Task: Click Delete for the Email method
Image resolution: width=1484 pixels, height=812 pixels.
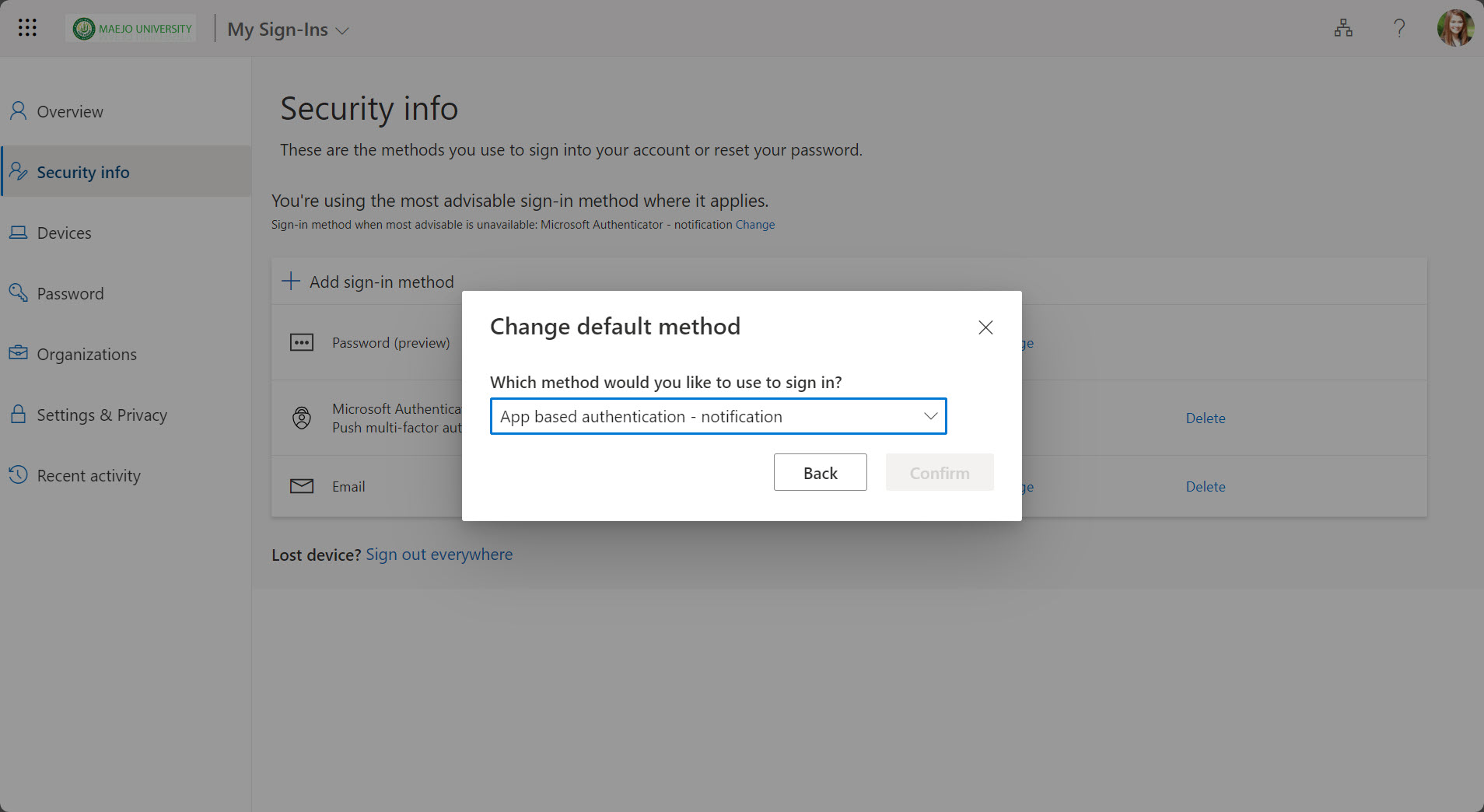Action: pos(1205,487)
